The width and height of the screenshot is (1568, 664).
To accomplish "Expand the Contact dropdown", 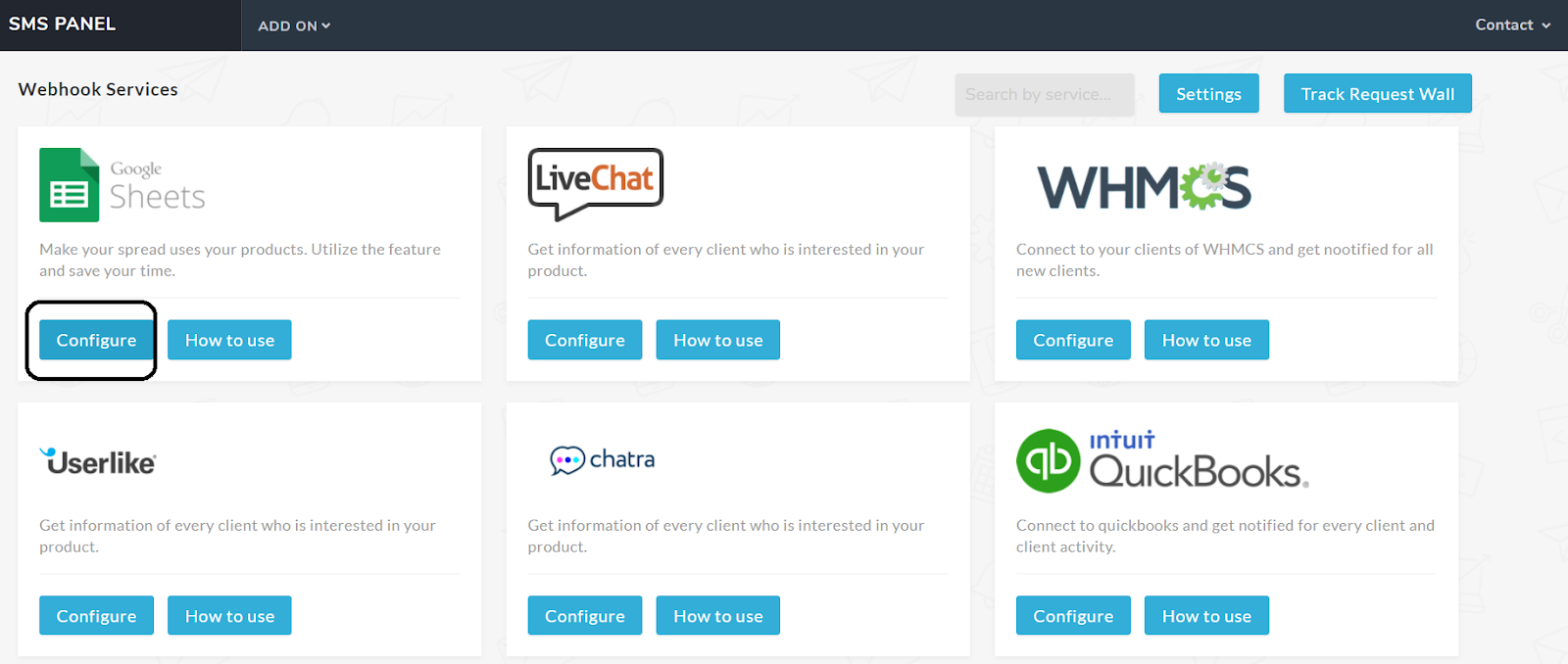I will (1512, 25).
